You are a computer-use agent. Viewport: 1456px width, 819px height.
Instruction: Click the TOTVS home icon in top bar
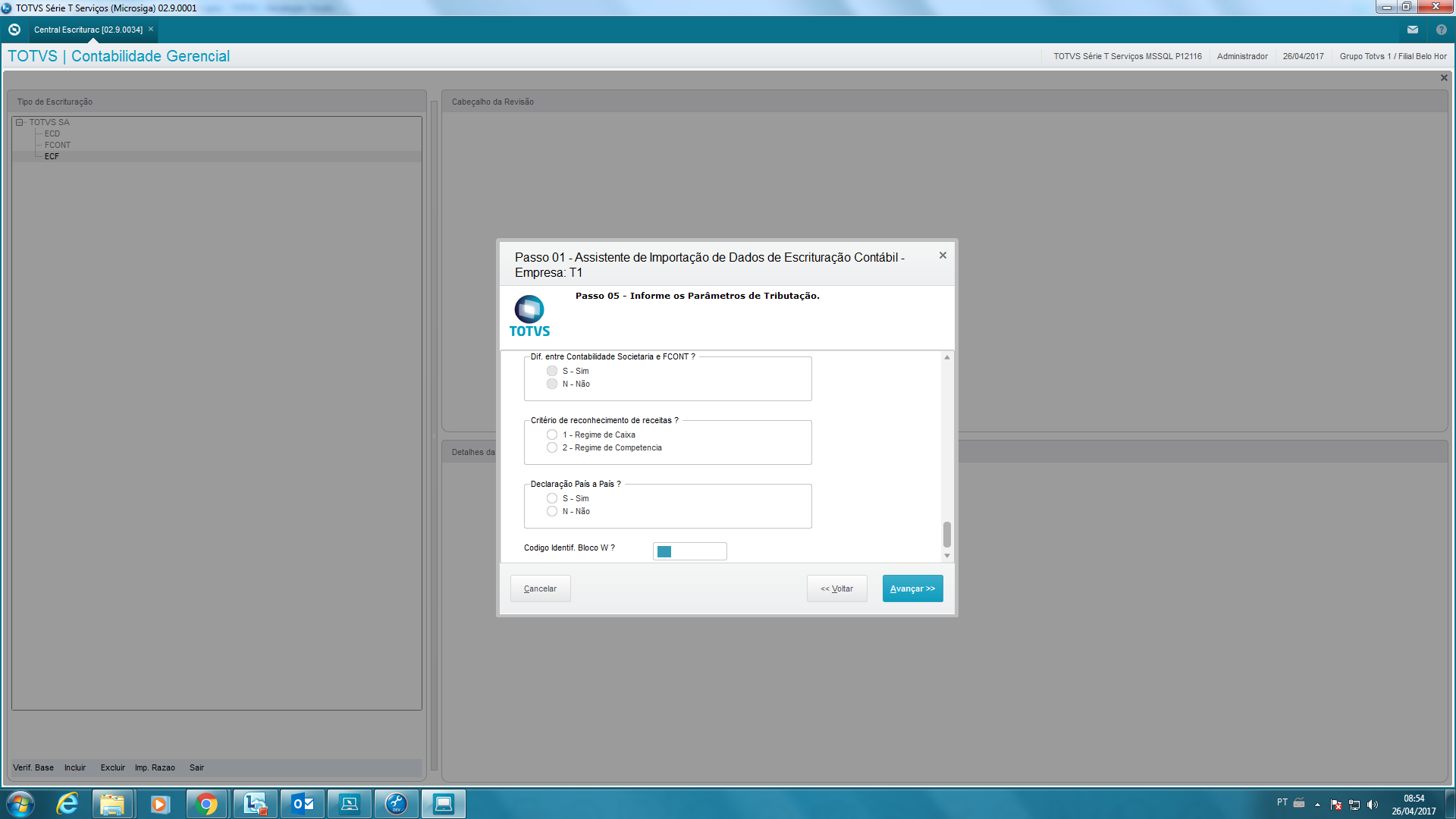(14, 30)
